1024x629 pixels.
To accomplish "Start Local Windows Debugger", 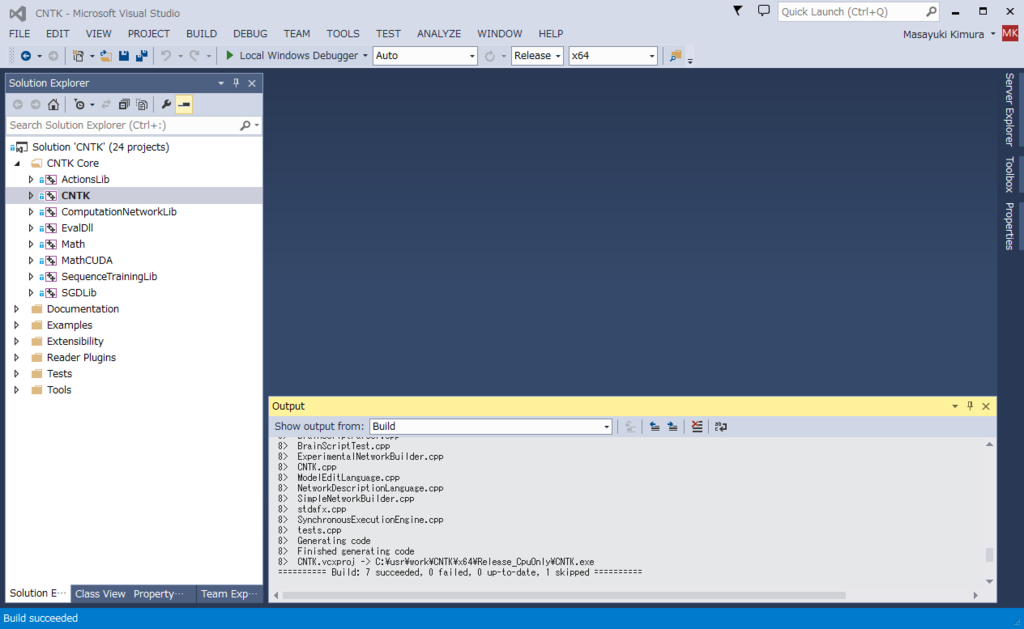I will tap(291, 56).
